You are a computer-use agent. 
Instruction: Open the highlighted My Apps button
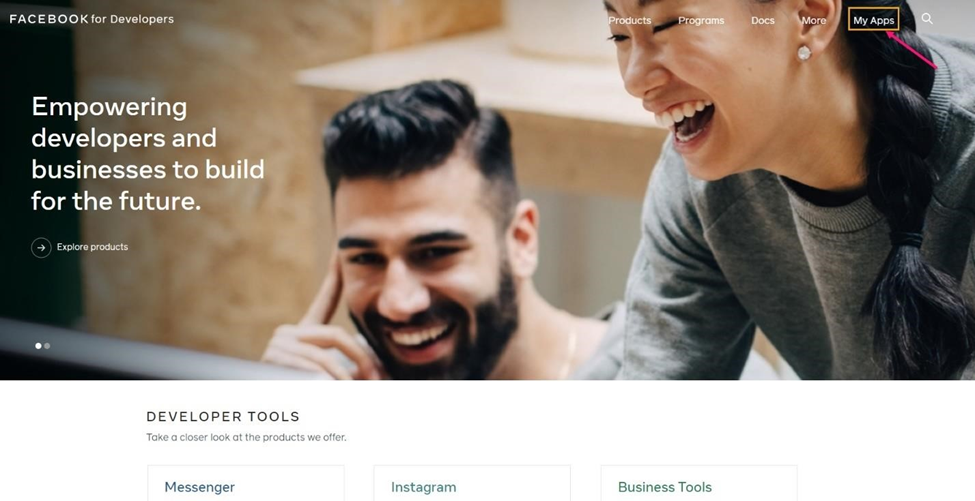tap(873, 20)
